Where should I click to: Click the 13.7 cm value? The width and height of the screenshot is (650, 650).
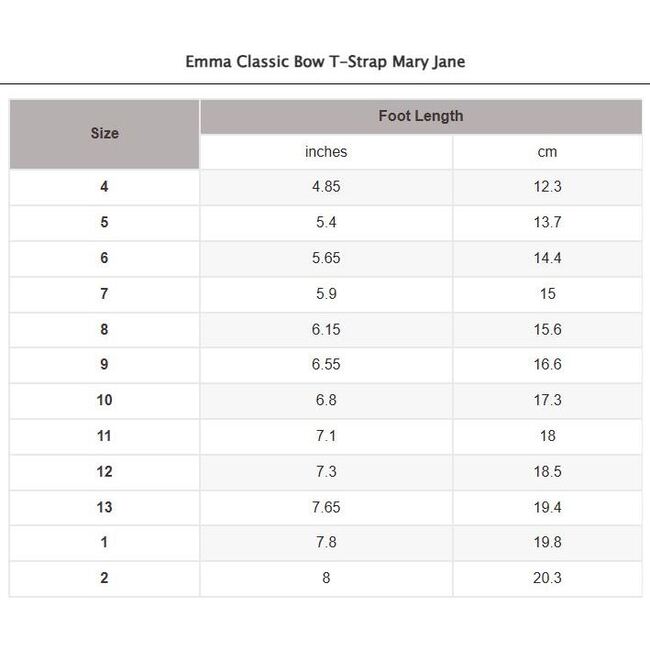coord(547,222)
